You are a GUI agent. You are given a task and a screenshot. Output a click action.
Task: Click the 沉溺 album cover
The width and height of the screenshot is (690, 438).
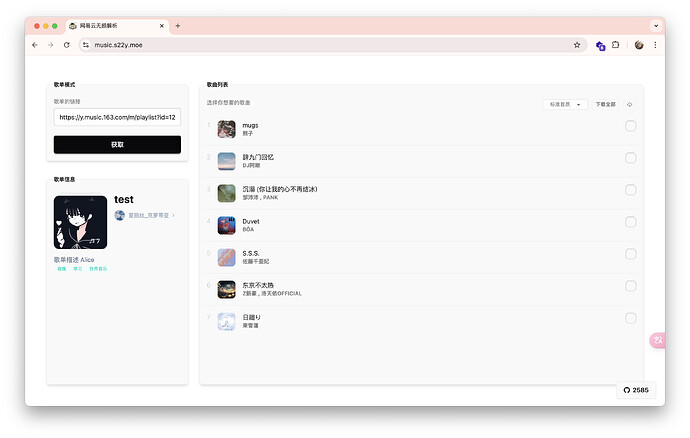[x=226, y=193]
